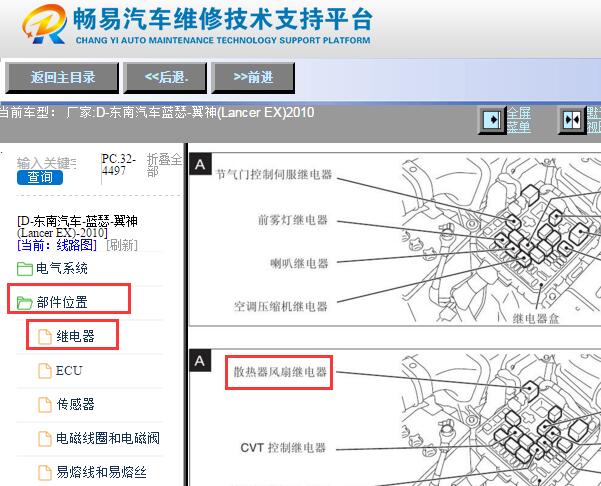Expand the 电气系统 tree item
Screen dimensions: 601x486
(x=62, y=268)
